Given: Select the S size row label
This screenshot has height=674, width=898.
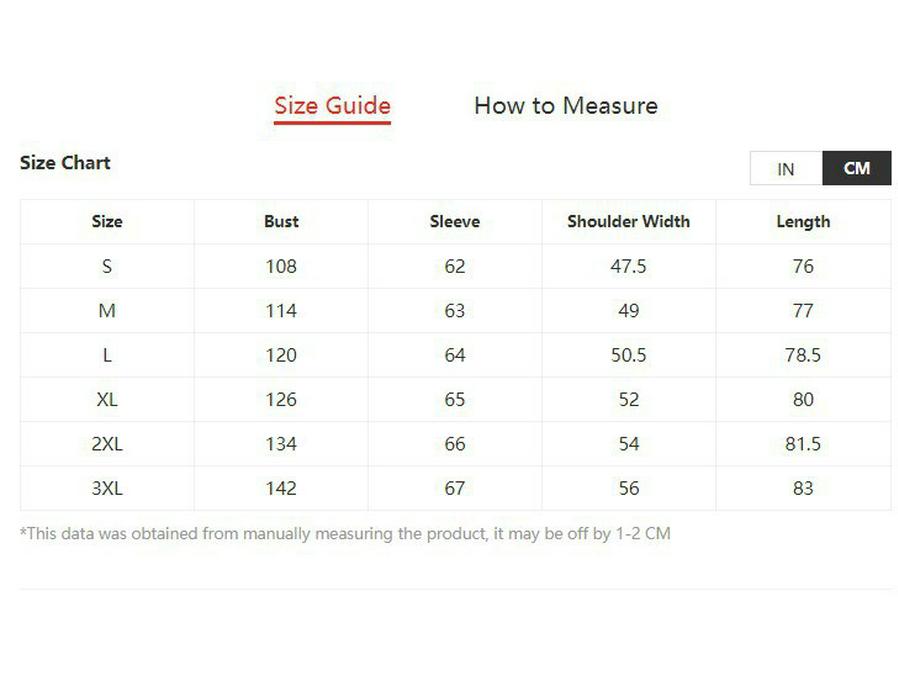Looking at the screenshot, I should coord(107,267).
